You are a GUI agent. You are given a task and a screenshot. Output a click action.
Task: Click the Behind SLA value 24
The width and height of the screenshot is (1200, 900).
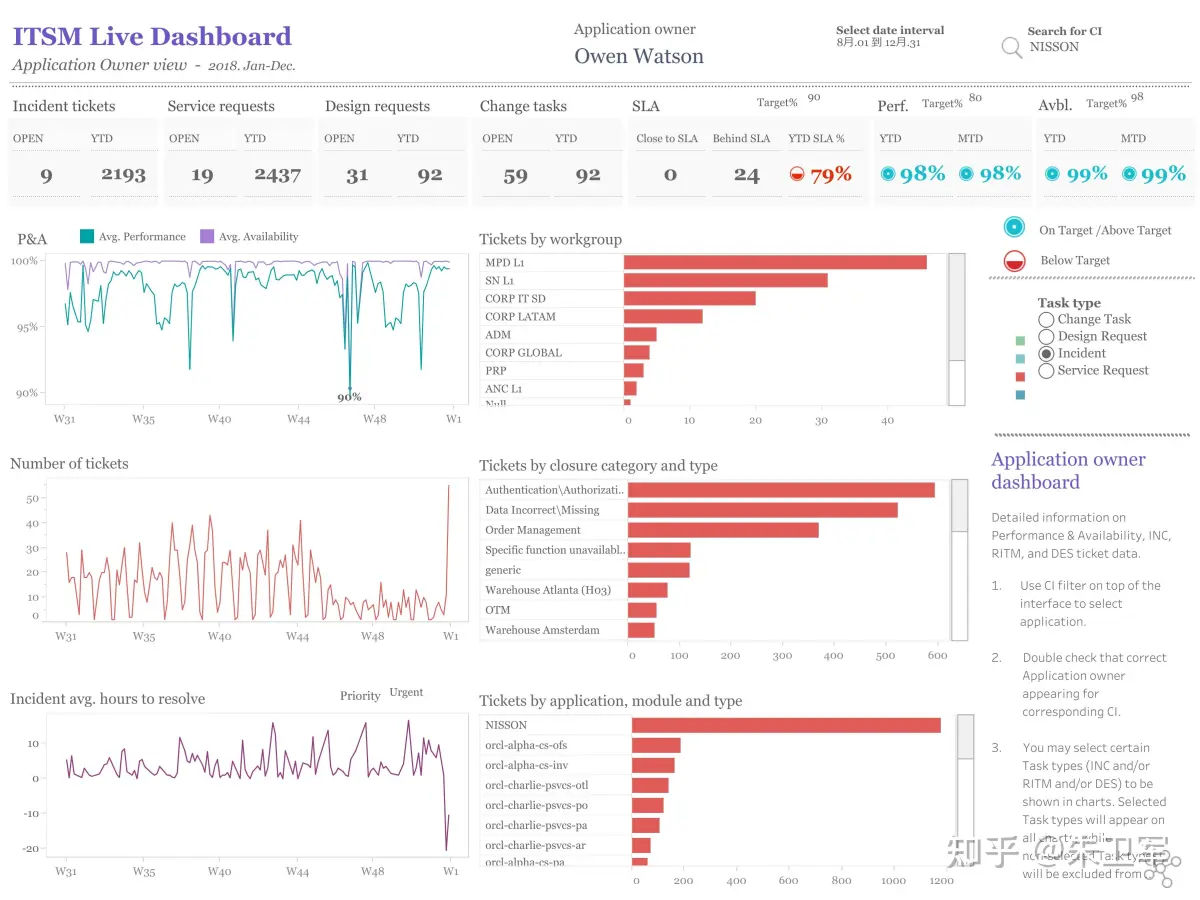click(x=746, y=176)
